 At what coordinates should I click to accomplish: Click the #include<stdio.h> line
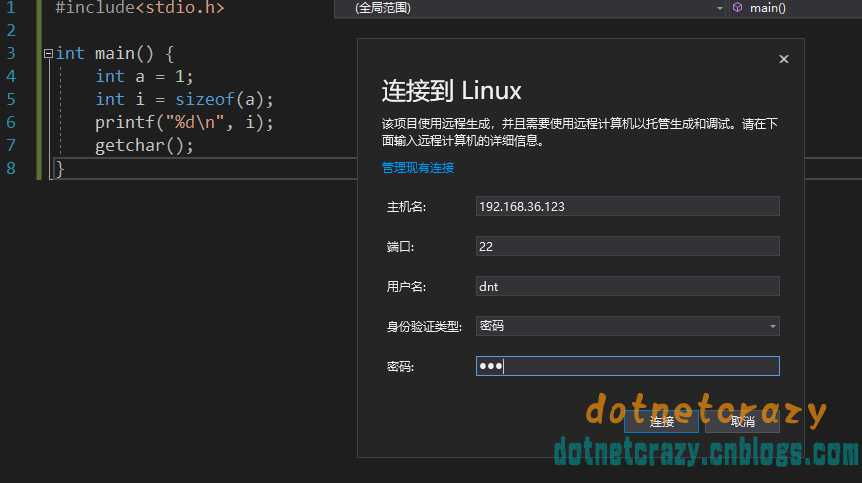click(x=140, y=8)
